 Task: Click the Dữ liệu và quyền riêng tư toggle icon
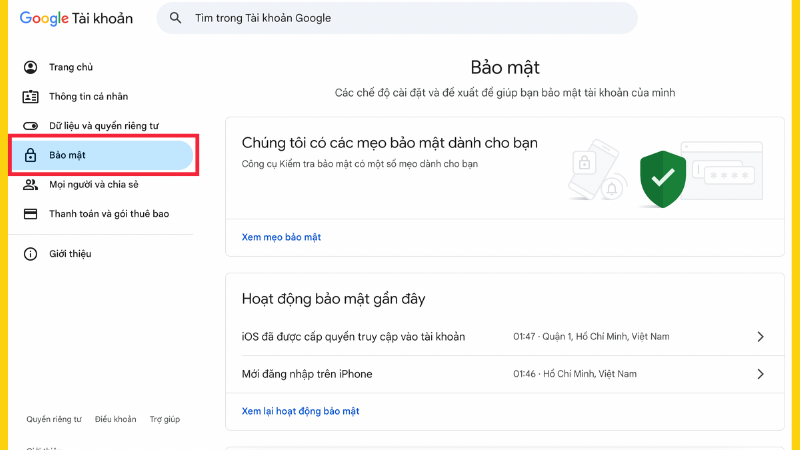coord(30,126)
